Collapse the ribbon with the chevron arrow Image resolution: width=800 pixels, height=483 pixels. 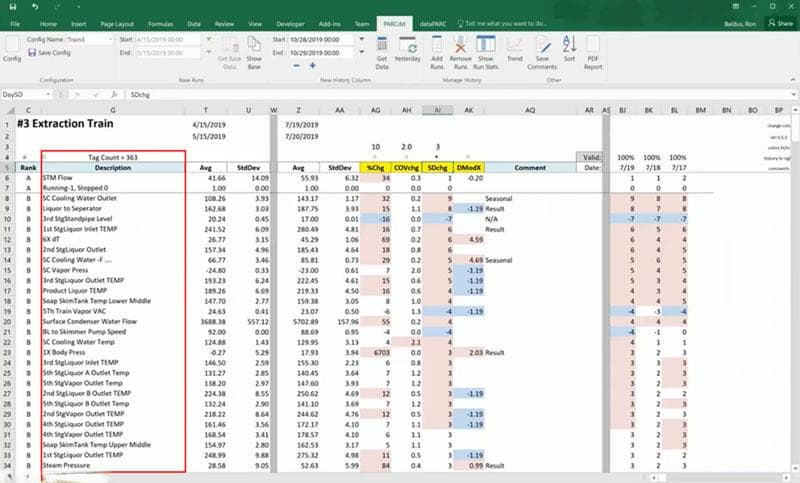(x=793, y=80)
